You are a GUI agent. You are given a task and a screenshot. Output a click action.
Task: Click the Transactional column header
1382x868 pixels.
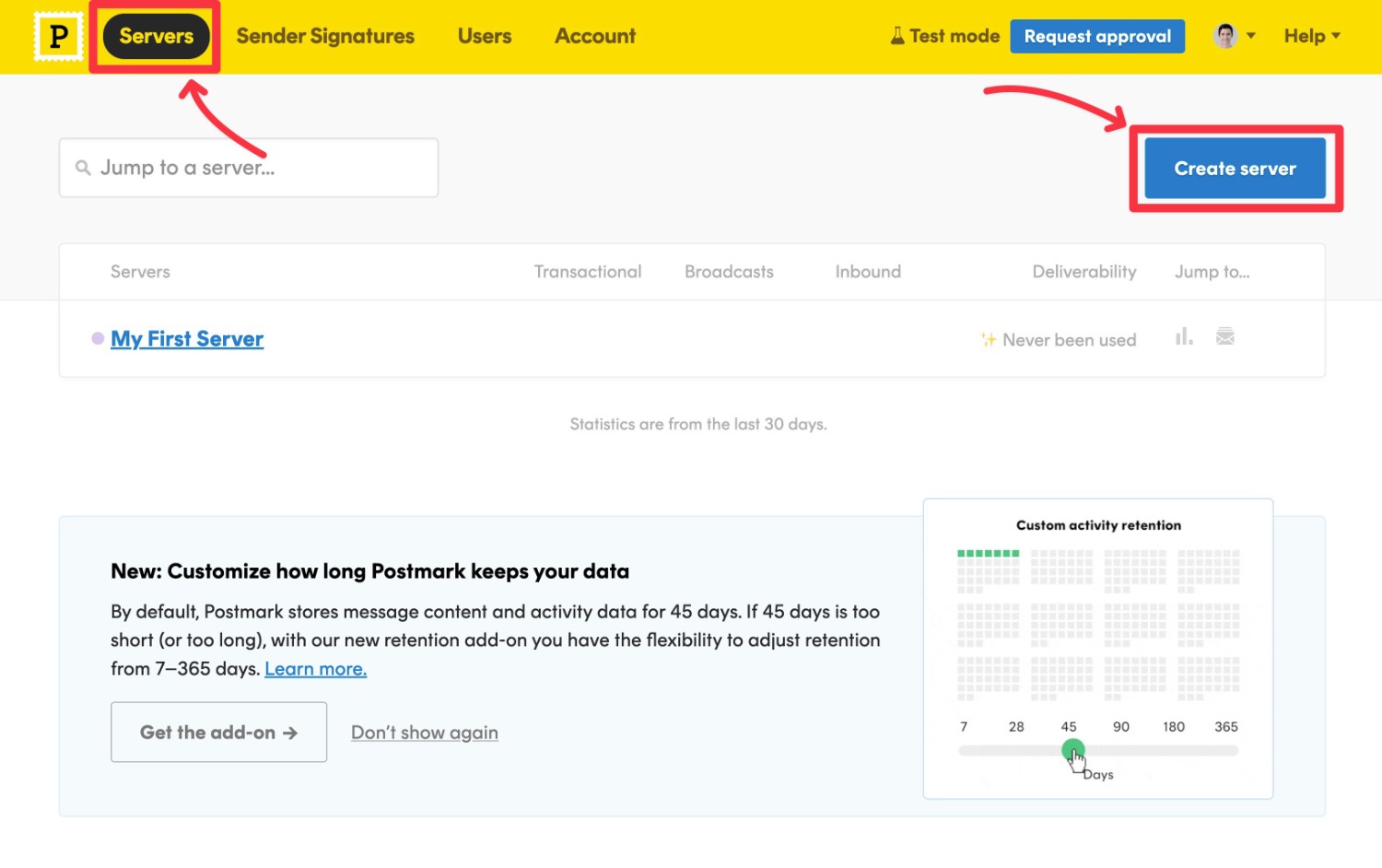tap(588, 272)
